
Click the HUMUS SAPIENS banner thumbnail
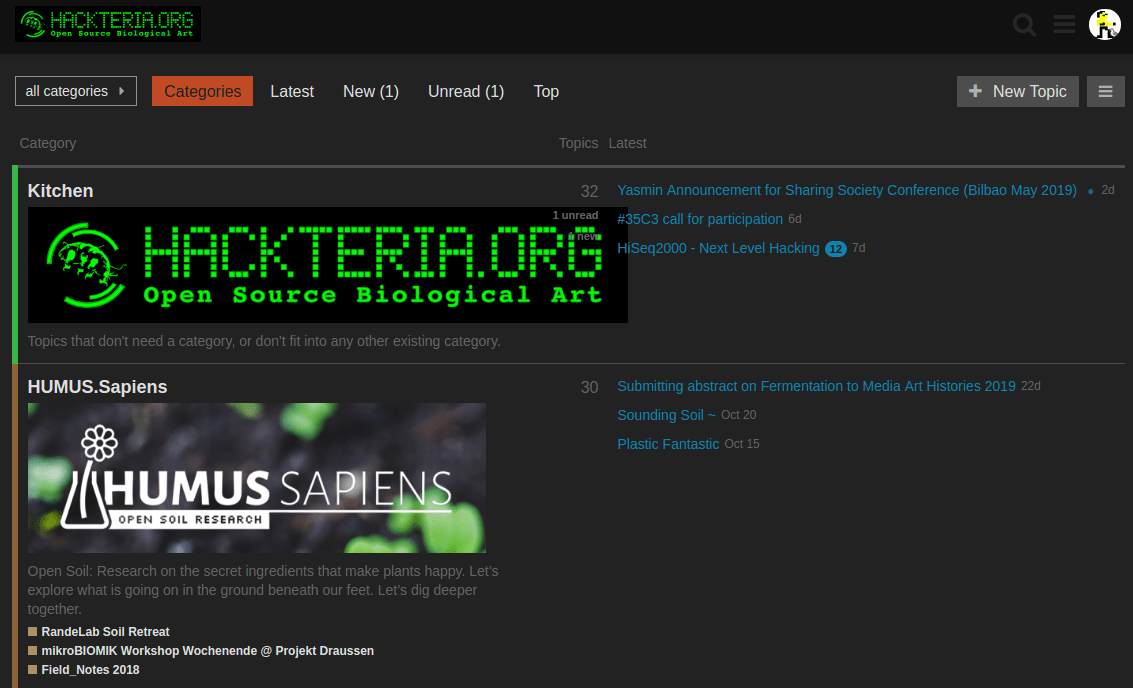(x=257, y=477)
